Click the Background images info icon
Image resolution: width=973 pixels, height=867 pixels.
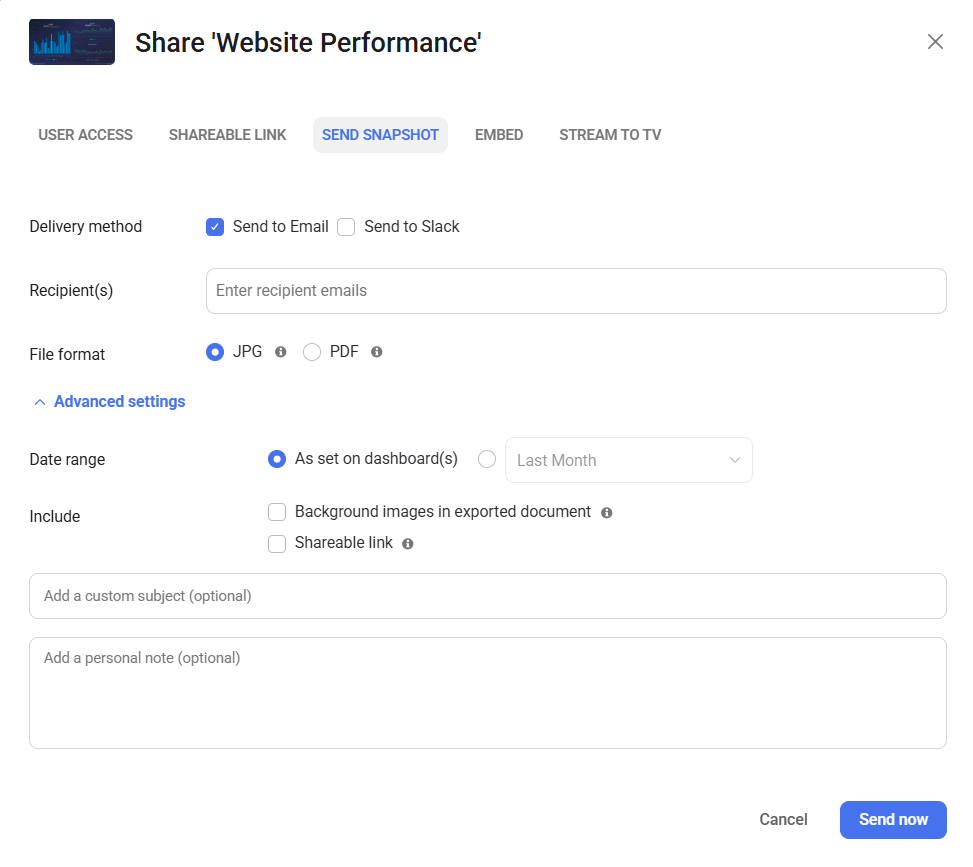click(606, 513)
